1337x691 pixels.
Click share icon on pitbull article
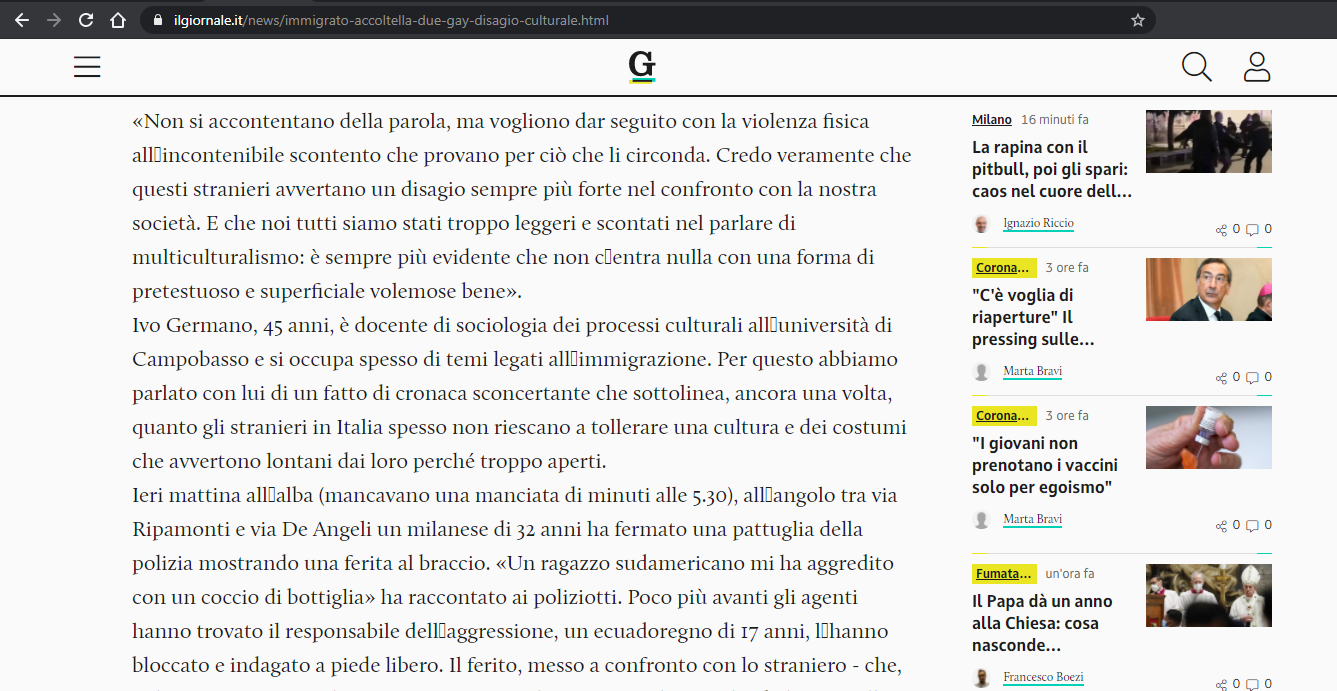pos(1221,230)
